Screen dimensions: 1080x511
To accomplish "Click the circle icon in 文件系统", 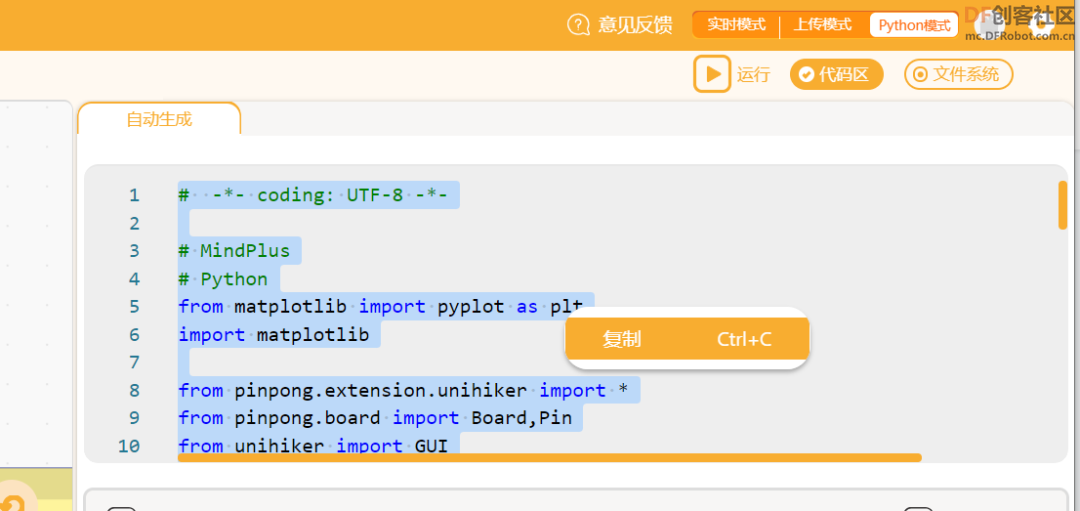I will (920, 74).
